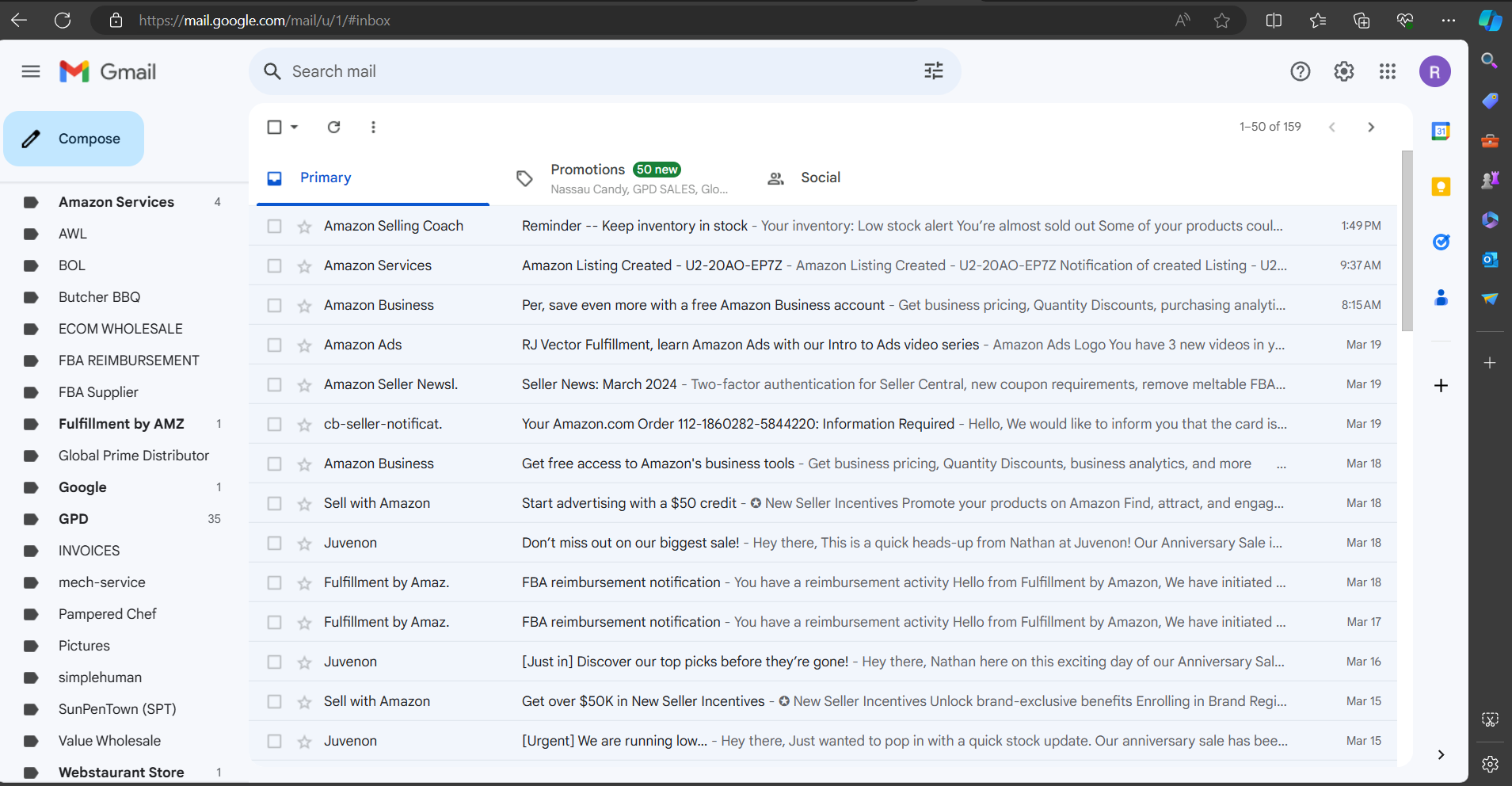Open the GPD label
This screenshot has width=1512, height=786.
click(74, 519)
